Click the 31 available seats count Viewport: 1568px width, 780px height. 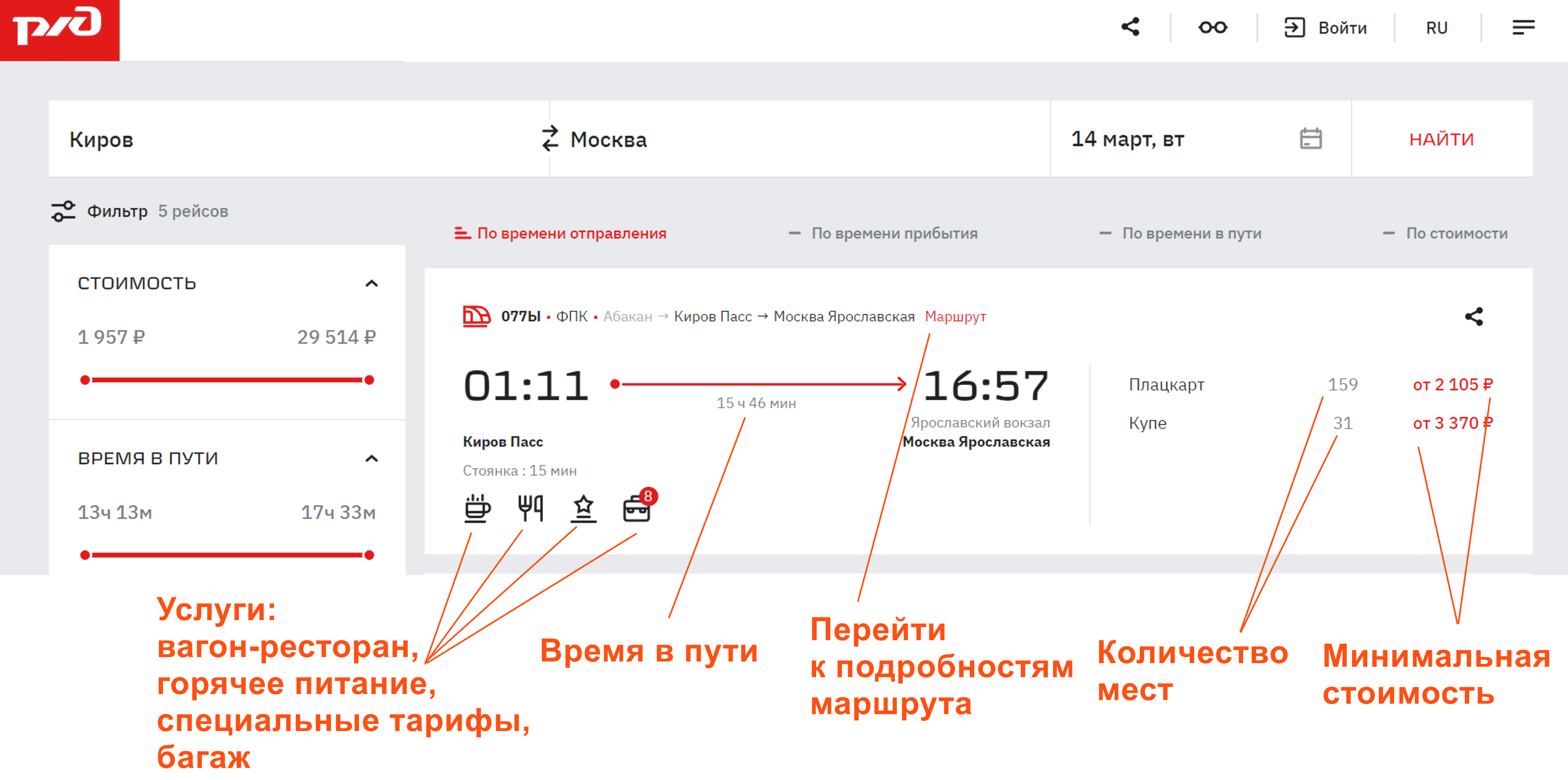1343,423
